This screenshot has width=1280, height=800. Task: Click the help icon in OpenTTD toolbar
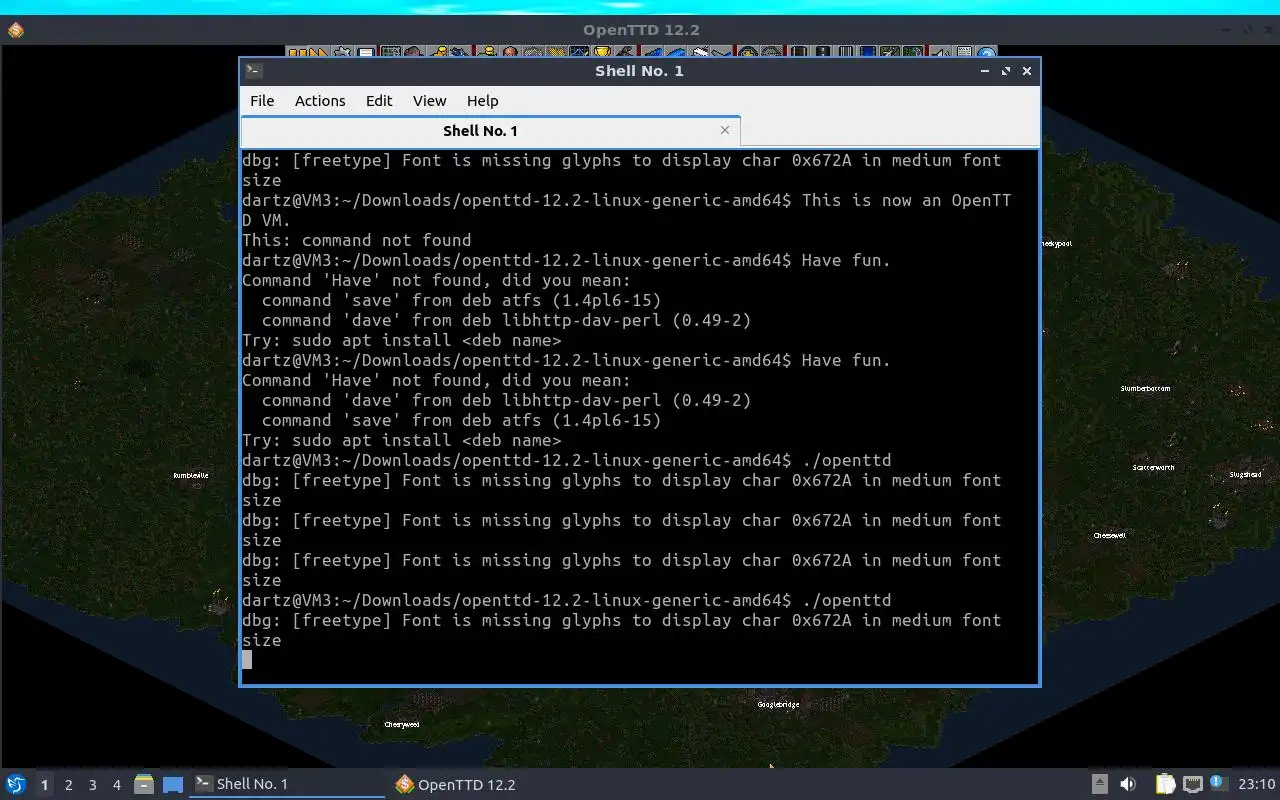[986, 53]
